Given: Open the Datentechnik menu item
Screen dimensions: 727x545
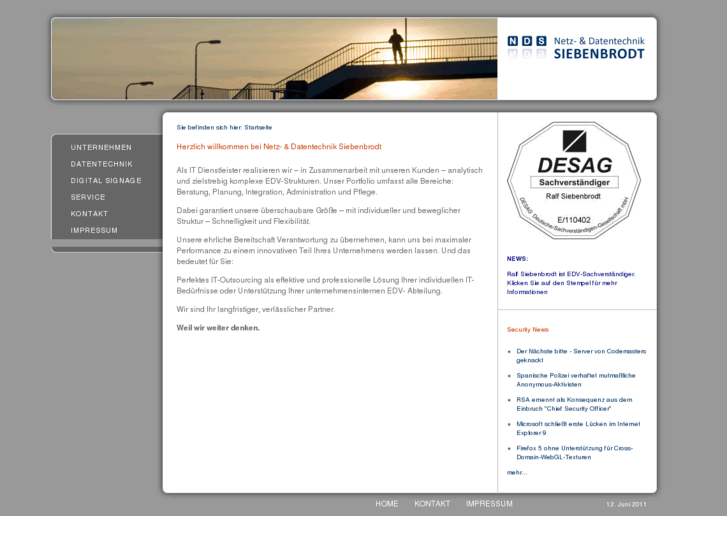Looking at the screenshot, I should pos(102,164).
